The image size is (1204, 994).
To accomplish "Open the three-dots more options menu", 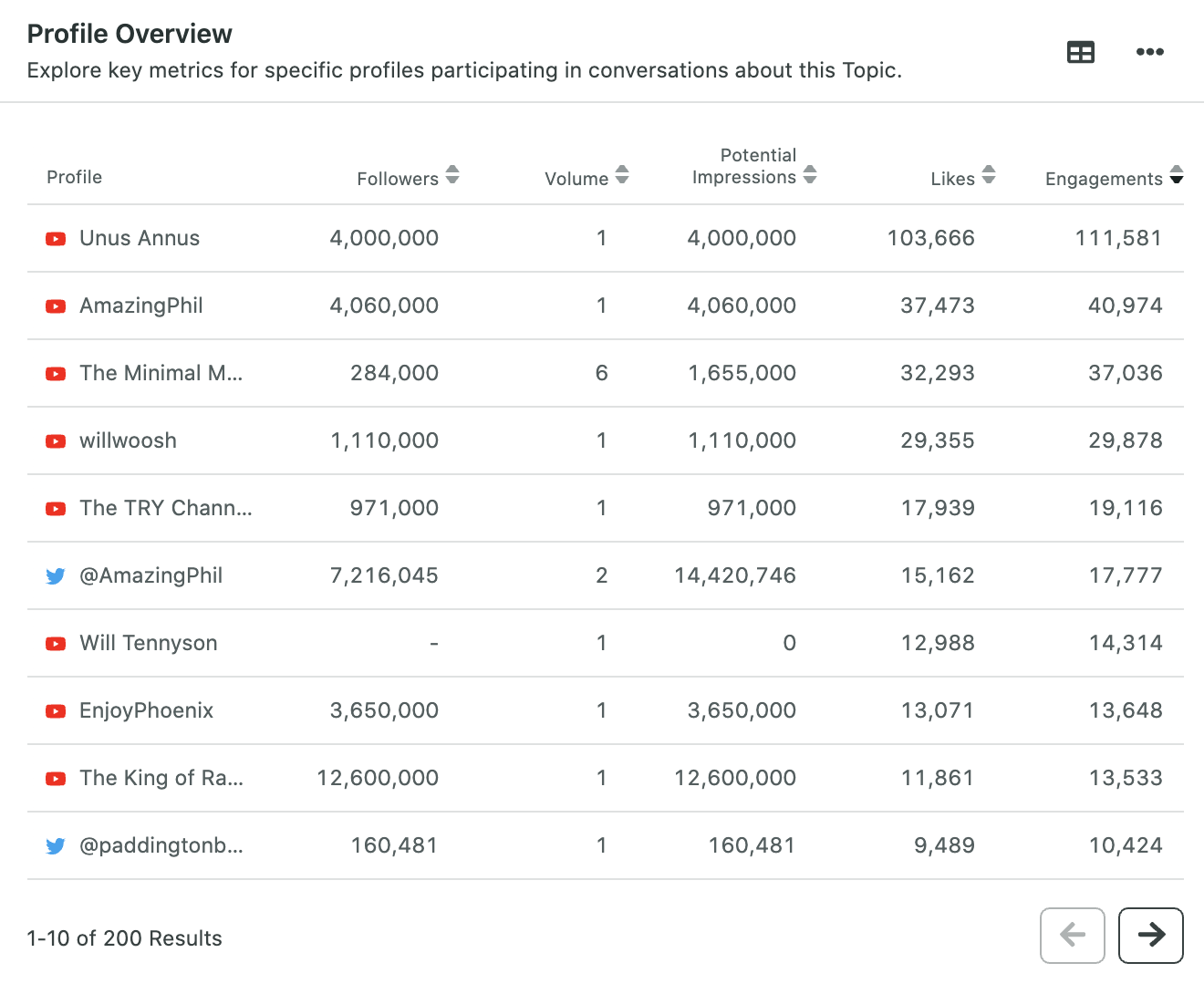I will (x=1149, y=52).
